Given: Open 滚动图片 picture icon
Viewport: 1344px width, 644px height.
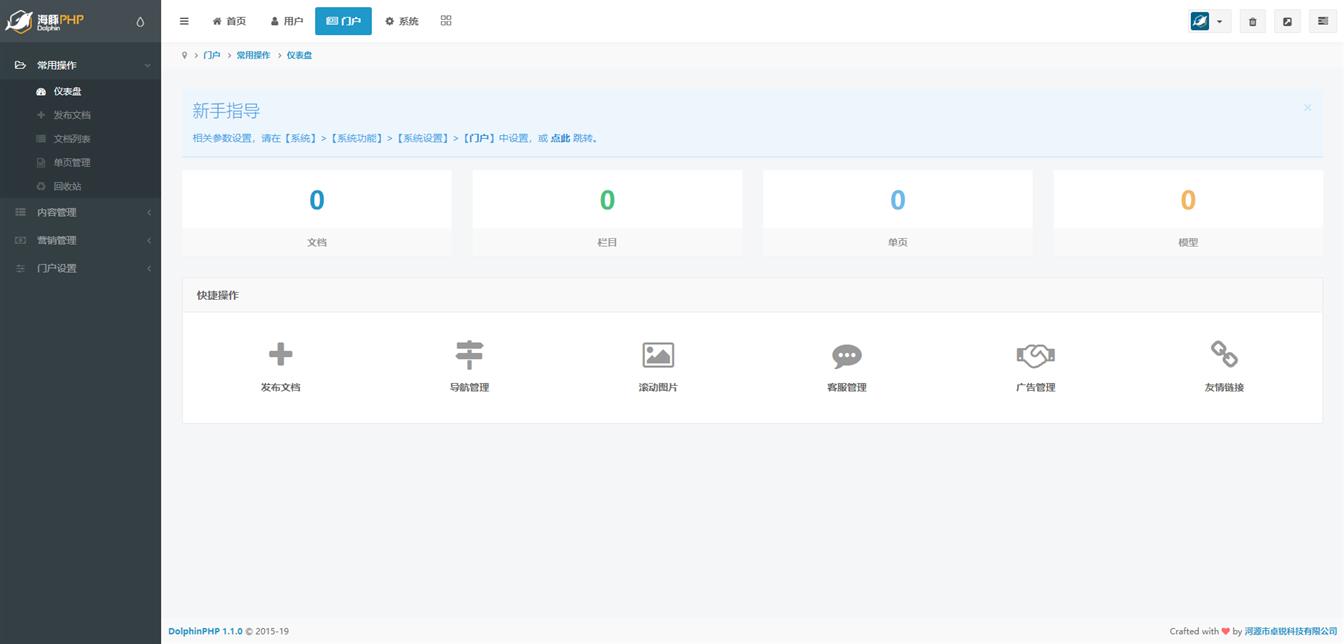Looking at the screenshot, I should 658,354.
